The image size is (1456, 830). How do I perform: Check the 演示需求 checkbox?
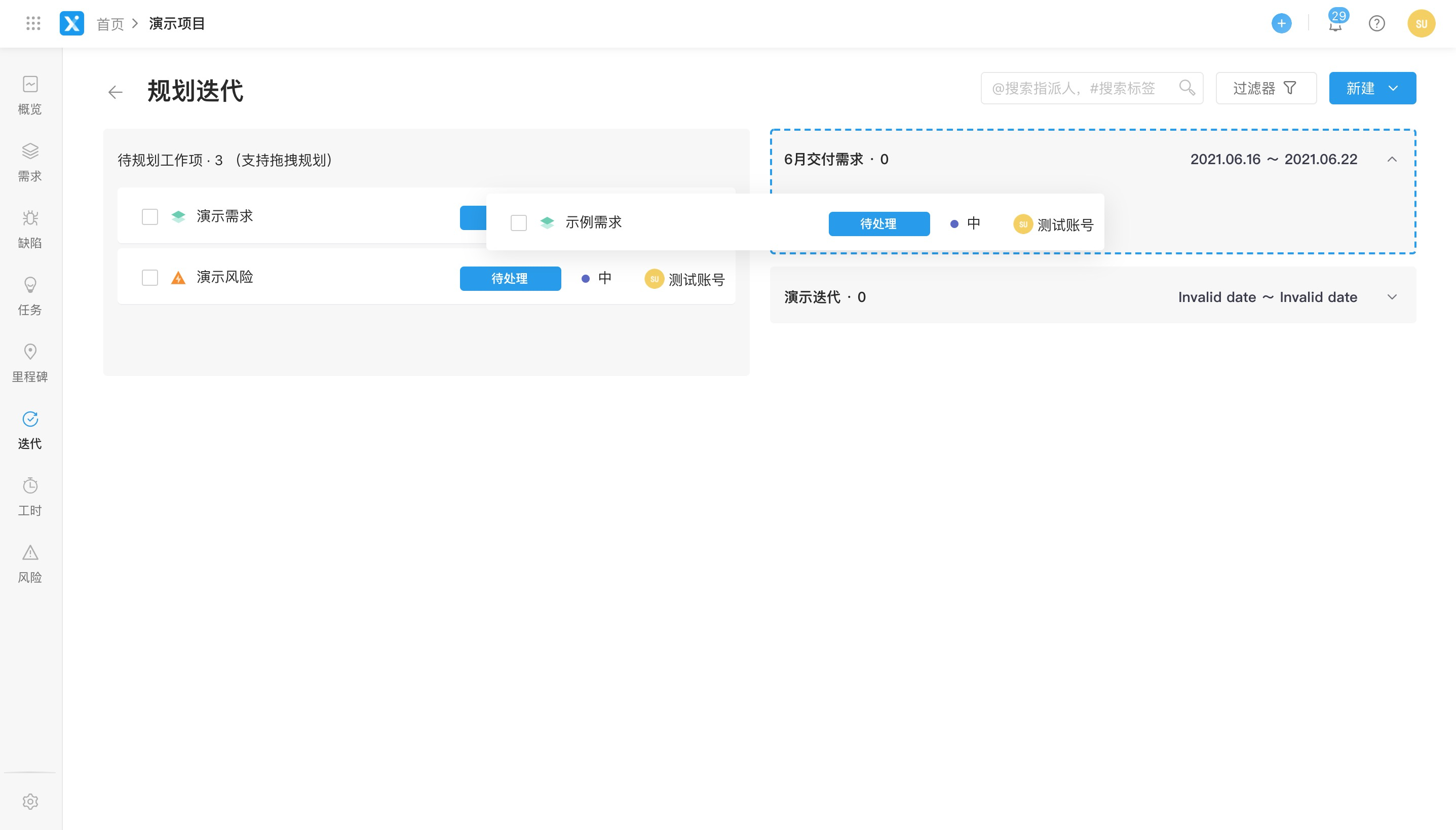(x=150, y=217)
